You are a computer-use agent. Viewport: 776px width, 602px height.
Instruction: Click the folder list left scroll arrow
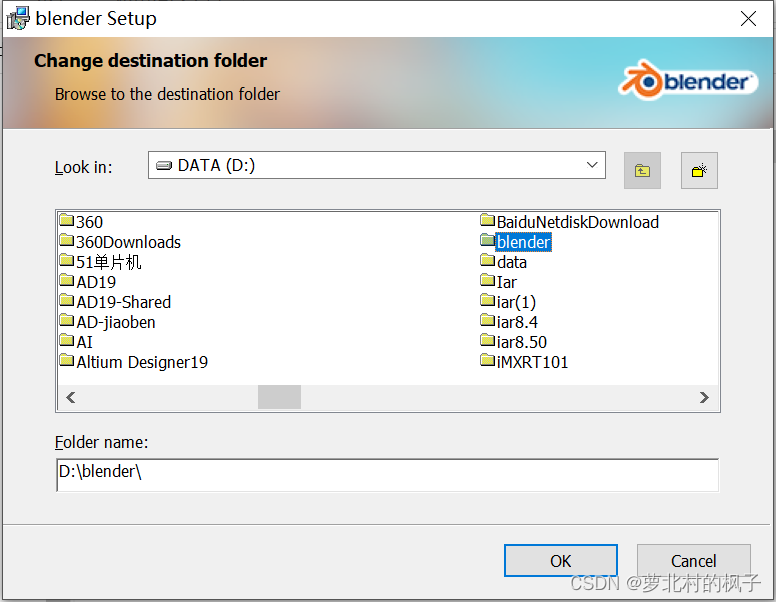[71, 398]
